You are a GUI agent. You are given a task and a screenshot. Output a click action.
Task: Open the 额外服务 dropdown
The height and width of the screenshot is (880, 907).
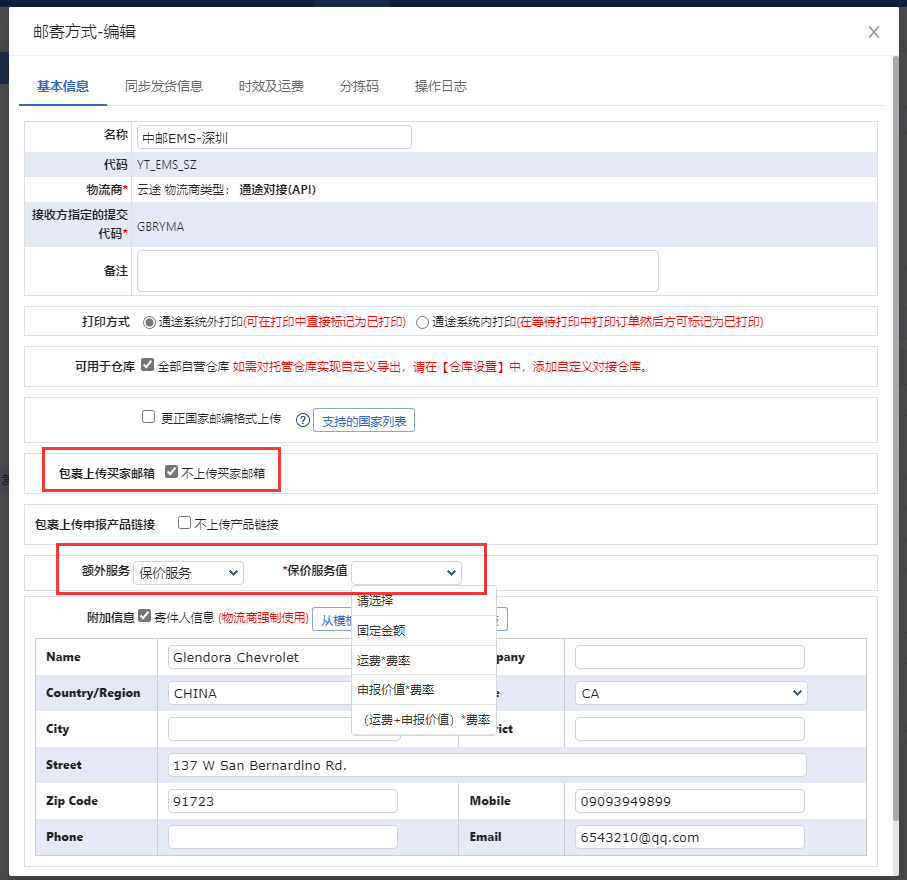(x=189, y=572)
